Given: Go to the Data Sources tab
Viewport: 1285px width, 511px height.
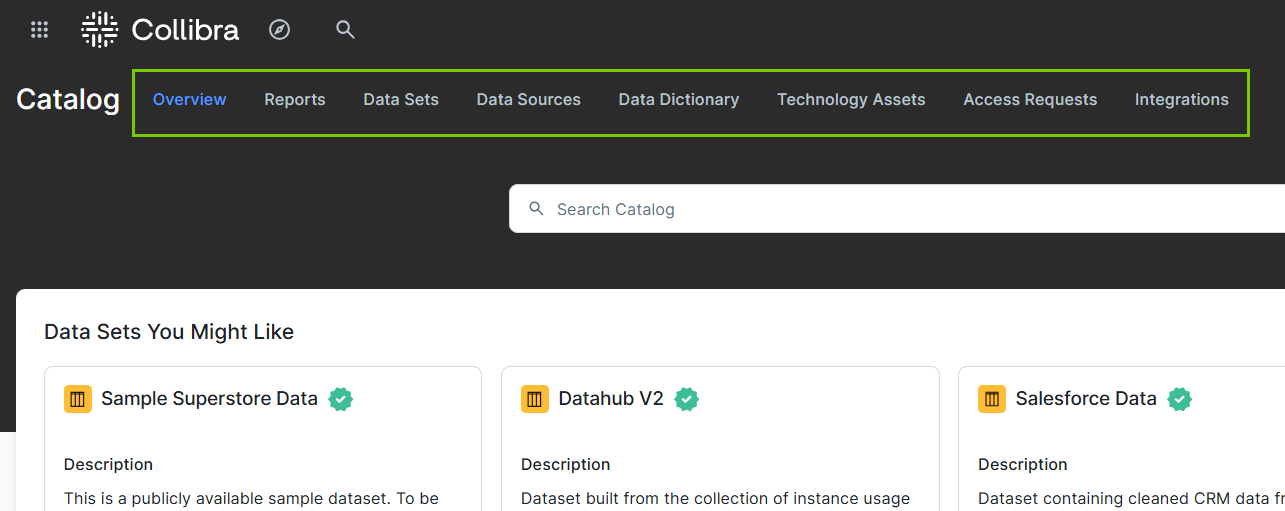Looking at the screenshot, I should point(529,100).
